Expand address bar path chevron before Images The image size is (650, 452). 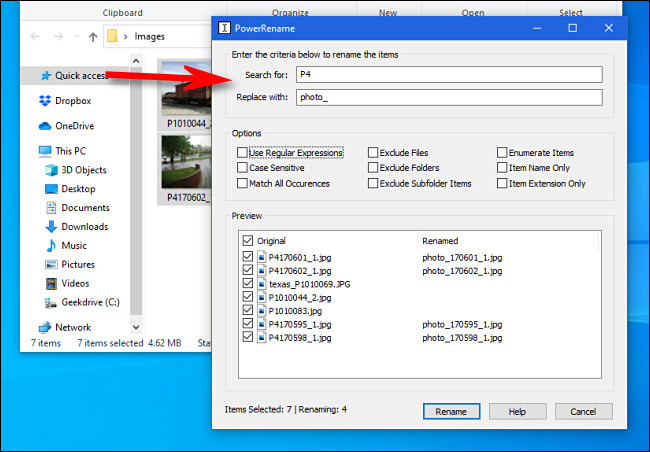pos(126,36)
